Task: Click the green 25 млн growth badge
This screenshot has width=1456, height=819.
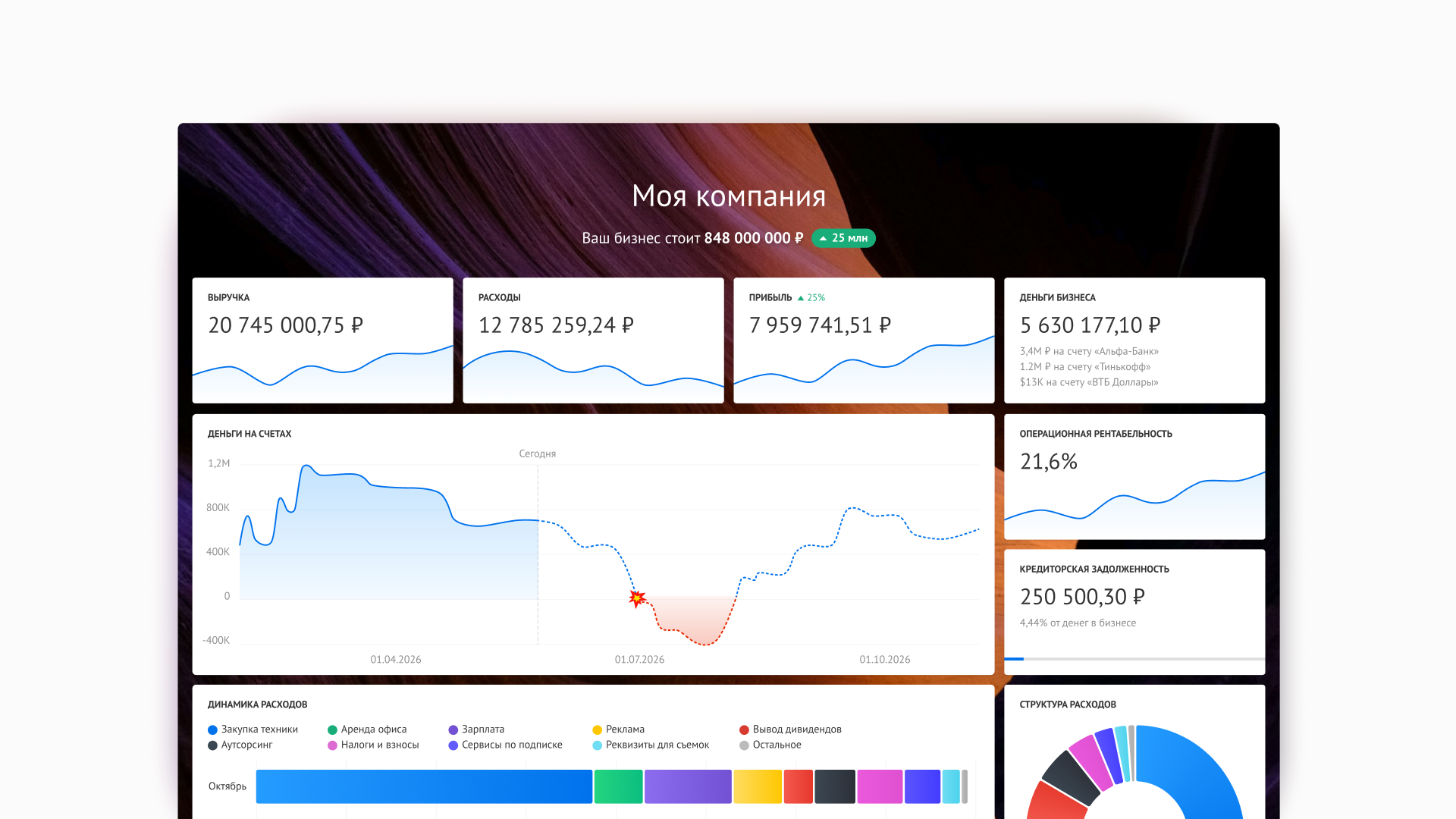Action: coord(843,238)
